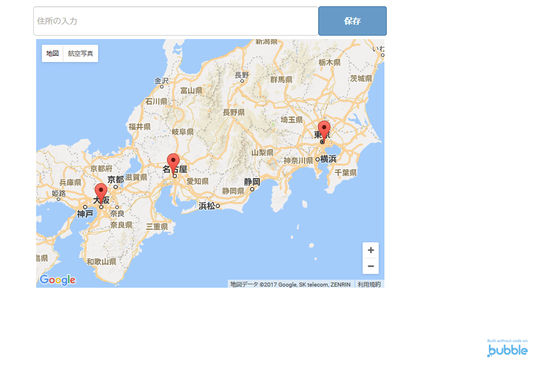560x371 pixels.
Task: Switch map to 地図 view
Action: click(x=52, y=54)
